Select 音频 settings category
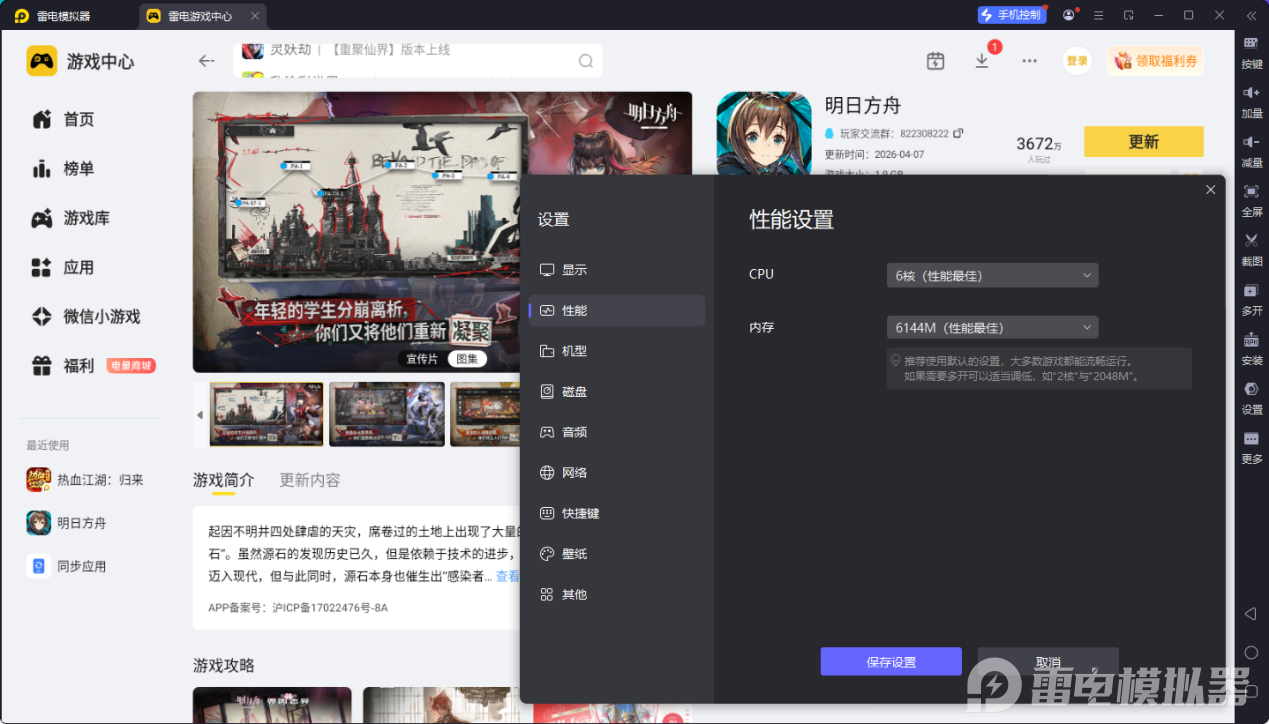Image resolution: width=1269 pixels, height=724 pixels. pos(617,432)
